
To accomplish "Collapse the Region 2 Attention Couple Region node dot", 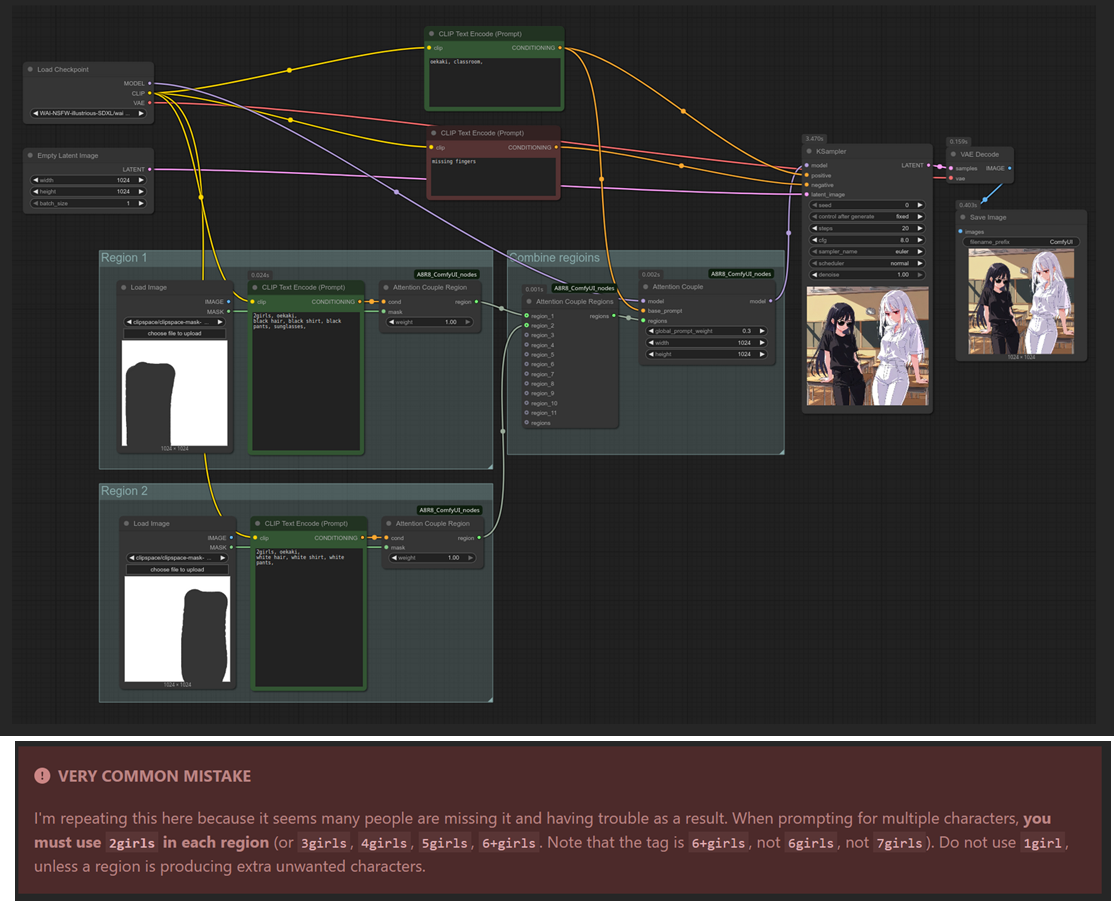I will click(389, 524).
